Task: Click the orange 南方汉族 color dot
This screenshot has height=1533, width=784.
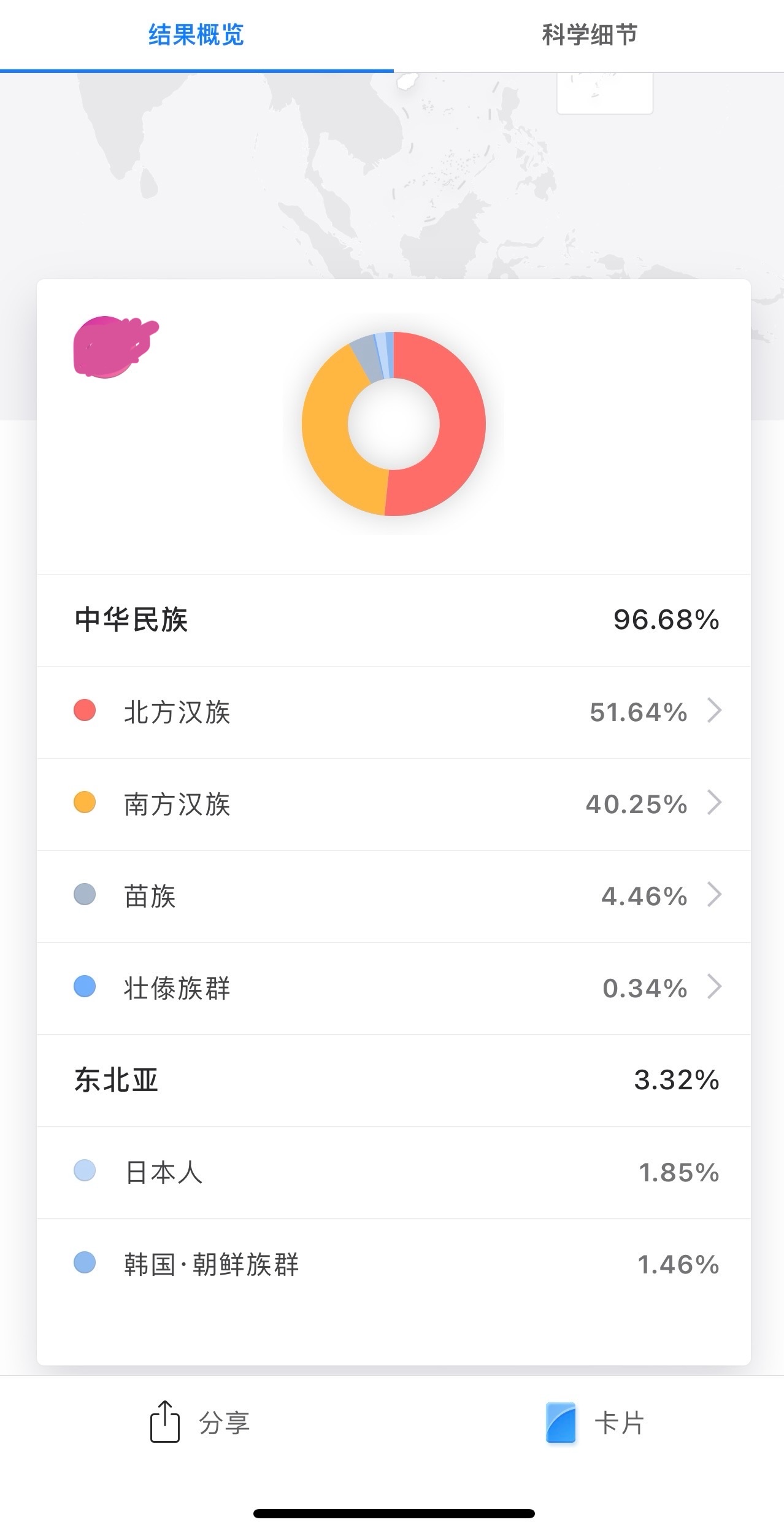Action: tap(85, 803)
